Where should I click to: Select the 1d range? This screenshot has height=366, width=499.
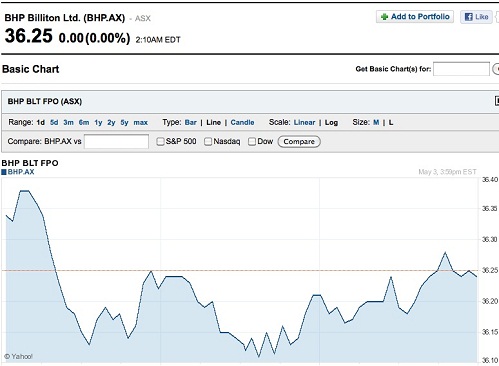41,123
